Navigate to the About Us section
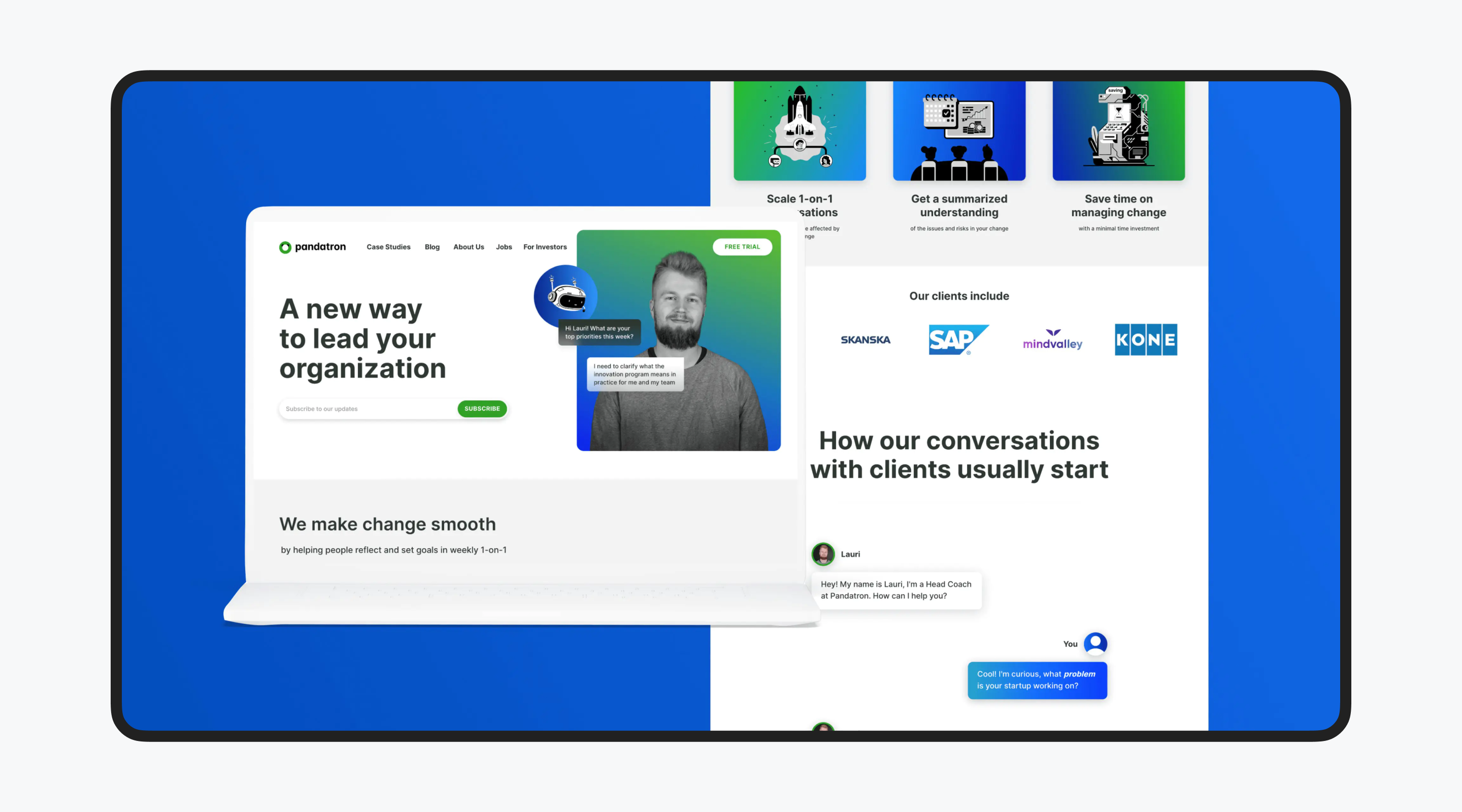The width and height of the screenshot is (1462, 812). click(x=468, y=247)
